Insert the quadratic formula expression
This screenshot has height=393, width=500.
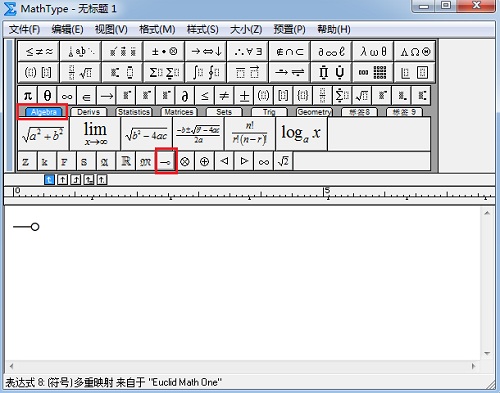(198, 134)
